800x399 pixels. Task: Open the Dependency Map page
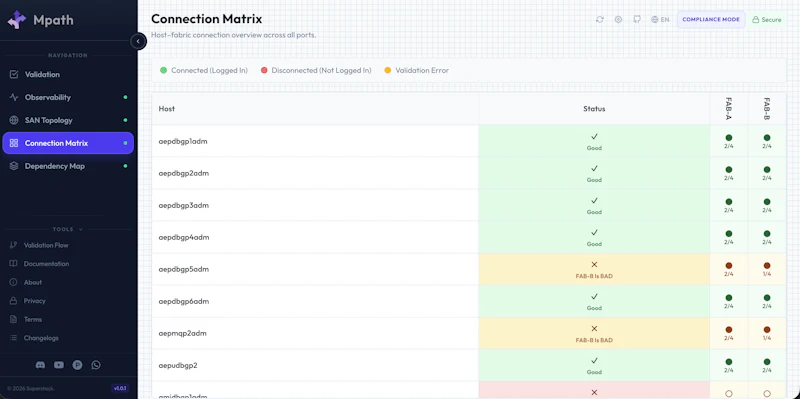point(68,166)
